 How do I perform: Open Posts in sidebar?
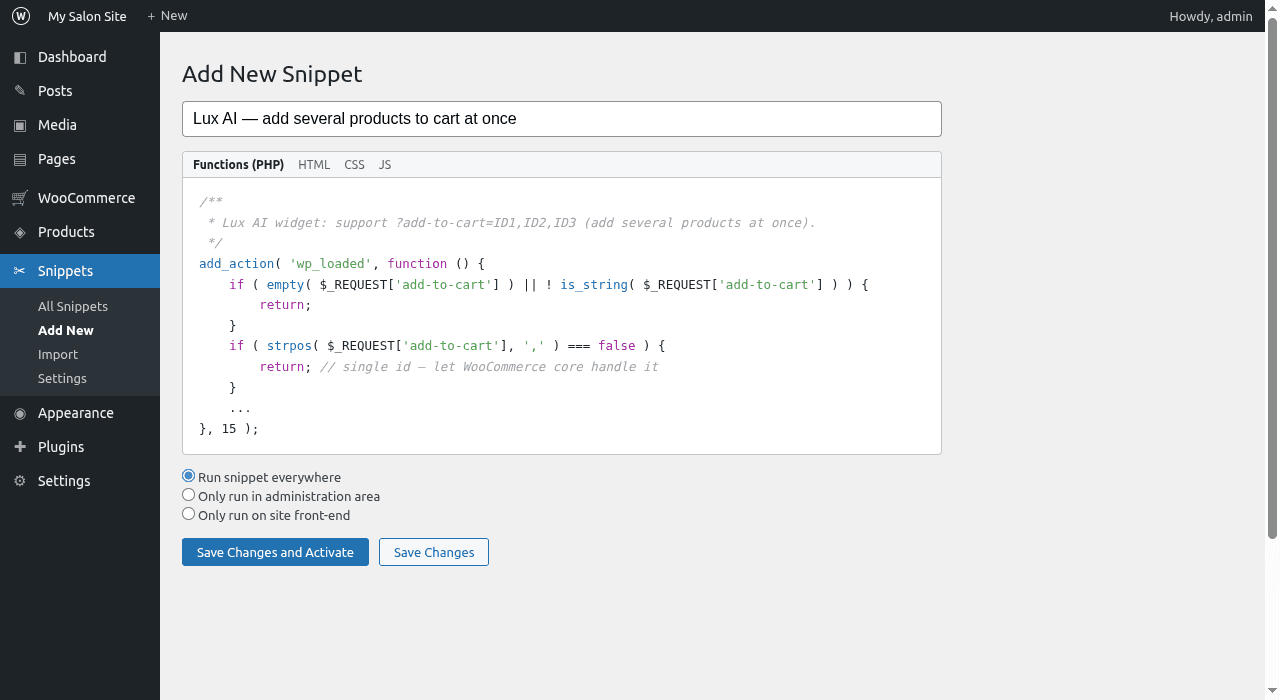[x=80, y=91]
